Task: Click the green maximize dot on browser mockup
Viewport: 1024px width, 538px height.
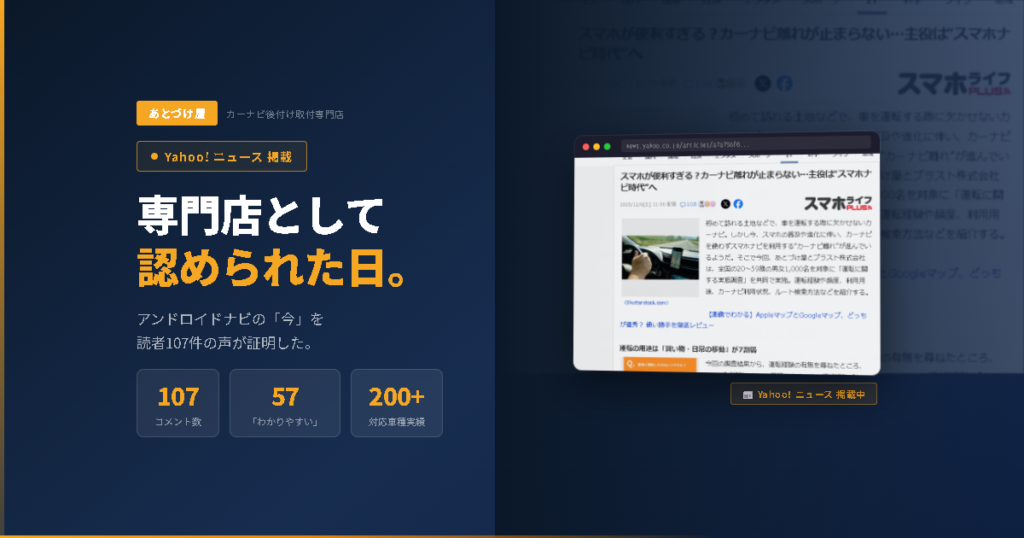Action: click(606, 146)
